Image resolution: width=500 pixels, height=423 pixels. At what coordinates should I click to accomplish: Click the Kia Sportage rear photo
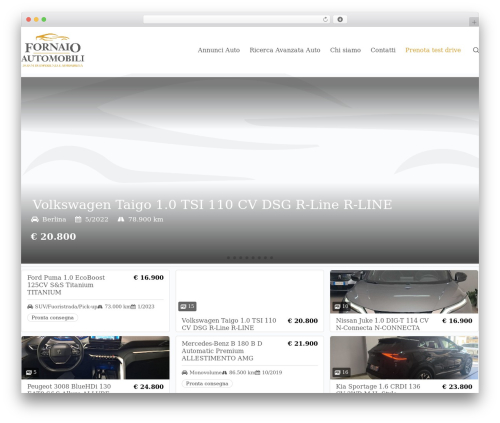tap(404, 358)
